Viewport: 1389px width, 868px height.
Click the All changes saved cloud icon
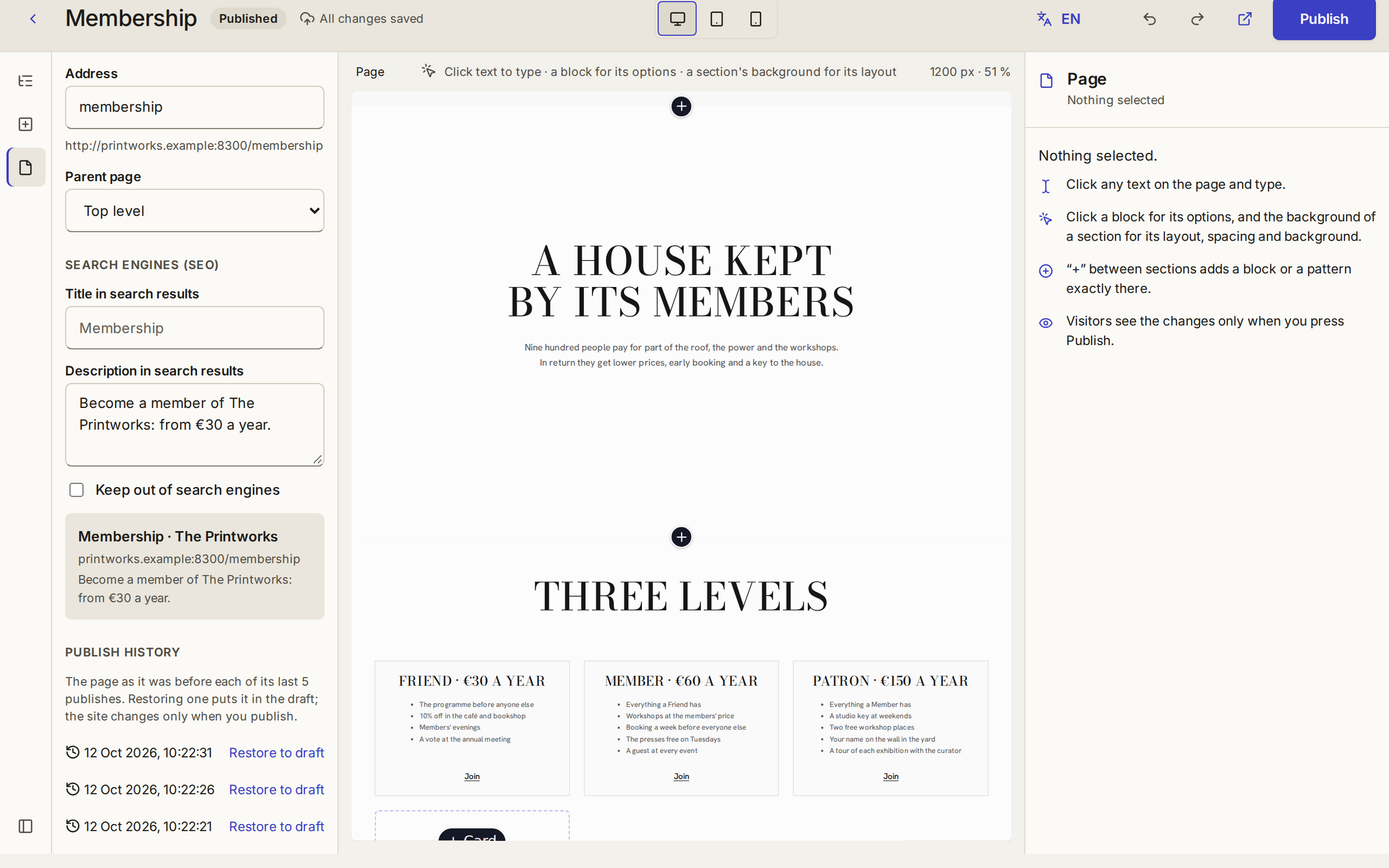(307, 19)
